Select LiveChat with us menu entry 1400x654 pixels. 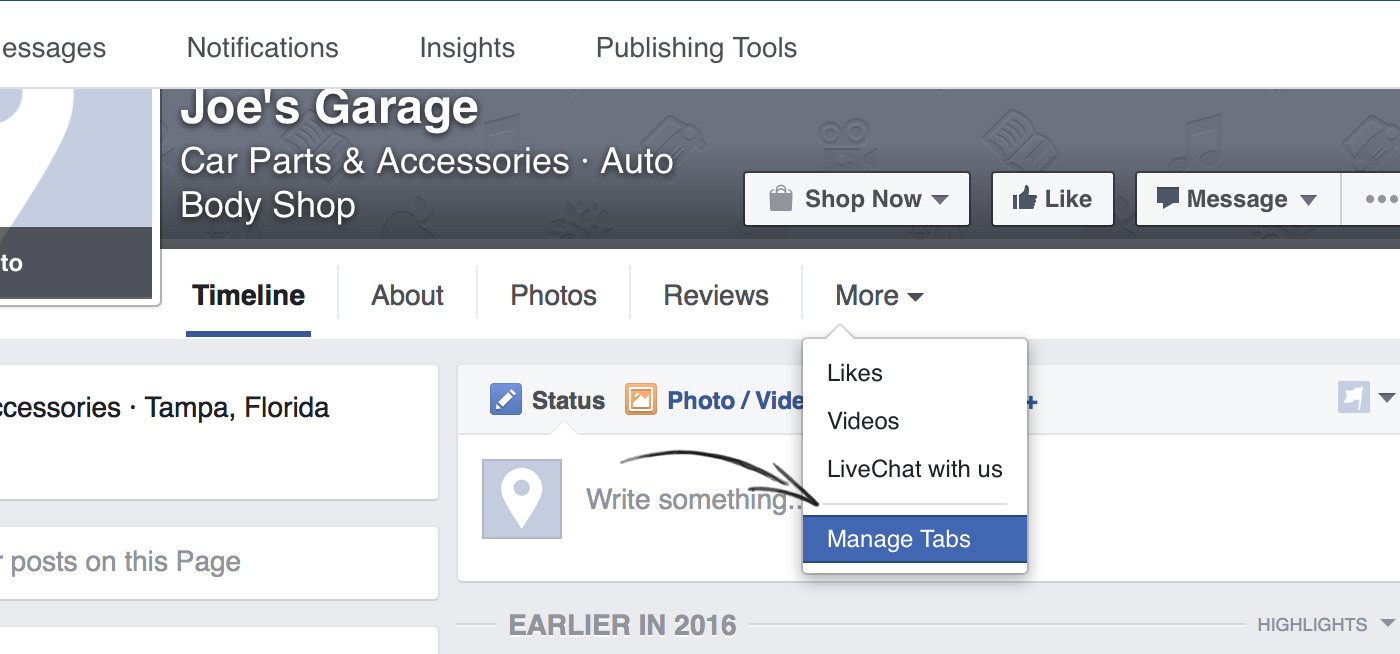915,469
